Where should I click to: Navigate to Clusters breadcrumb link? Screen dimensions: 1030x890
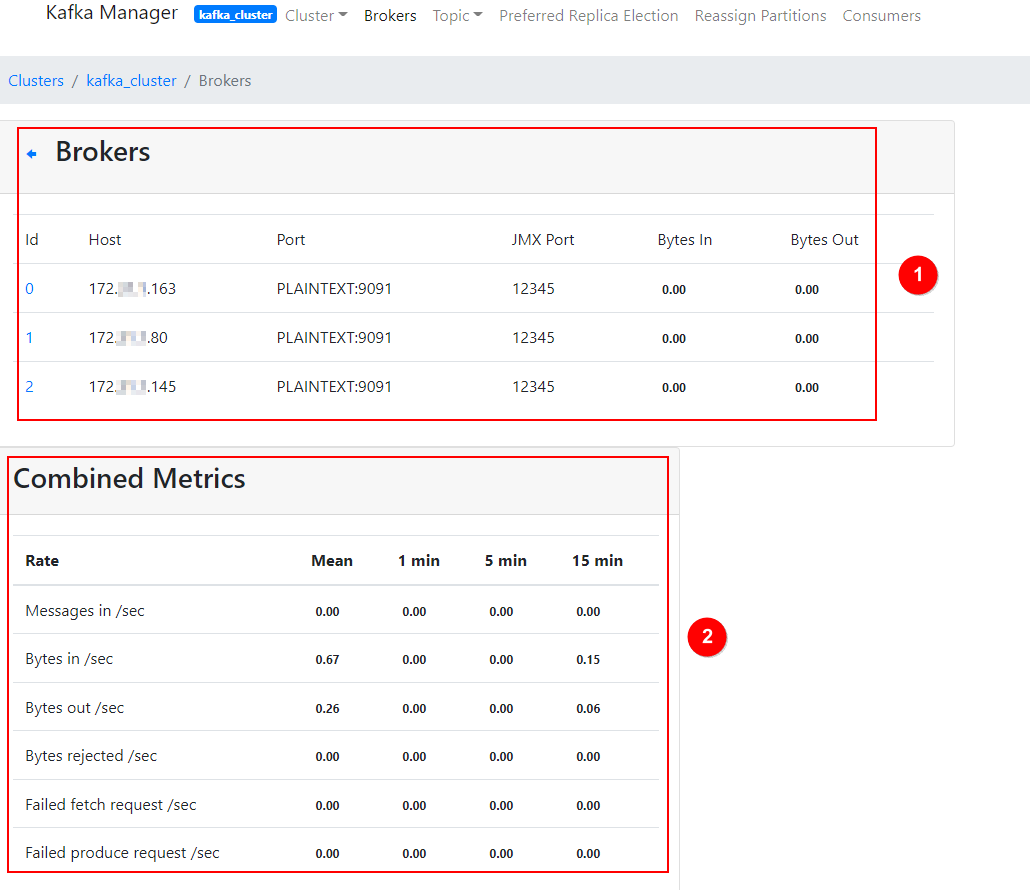tap(36, 81)
